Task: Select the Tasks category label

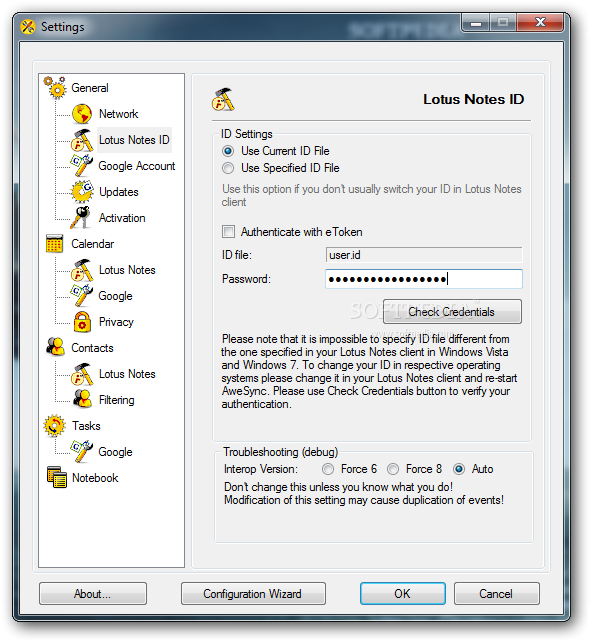Action: tap(86, 426)
